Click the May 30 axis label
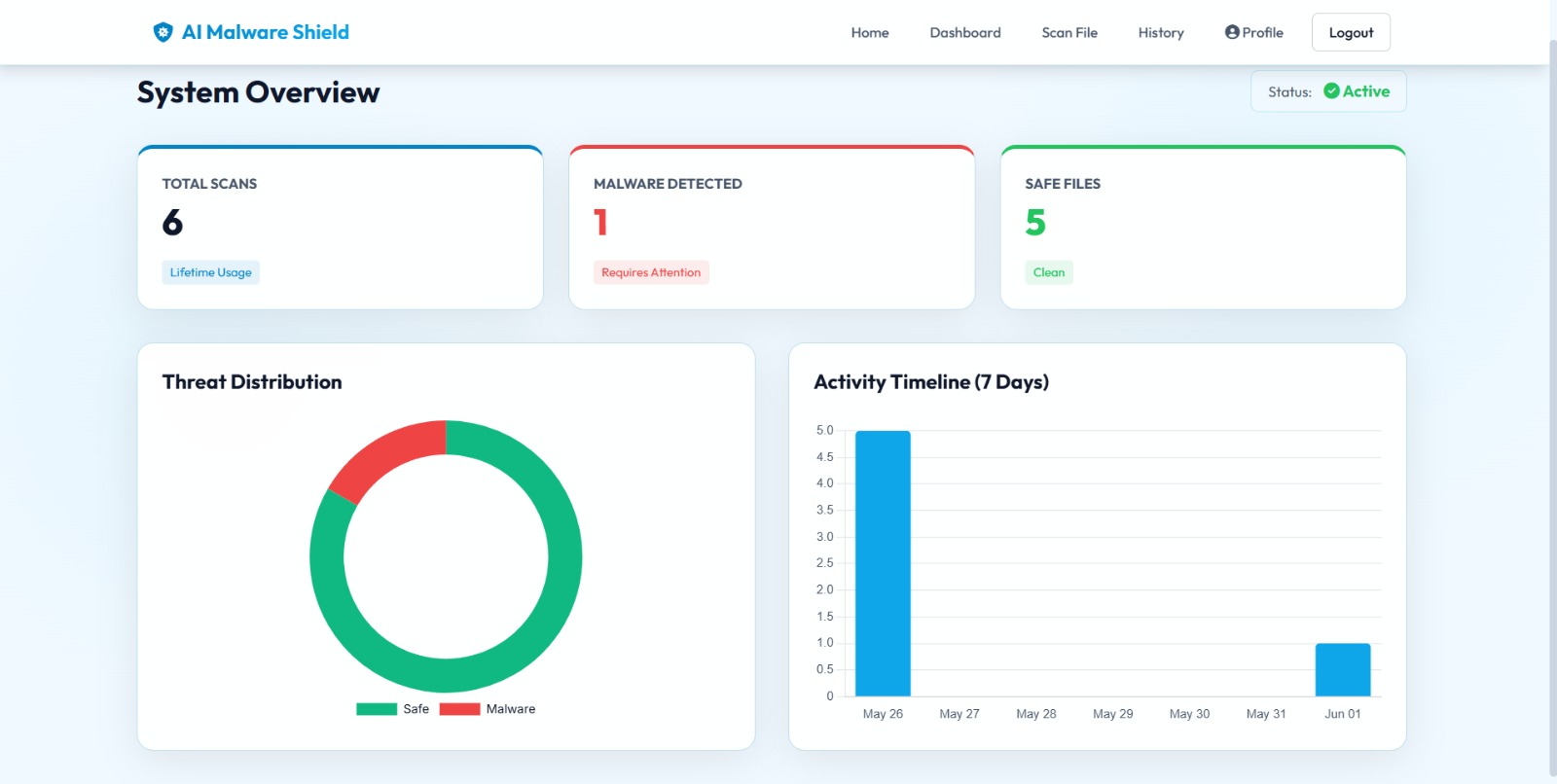 click(x=1189, y=714)
